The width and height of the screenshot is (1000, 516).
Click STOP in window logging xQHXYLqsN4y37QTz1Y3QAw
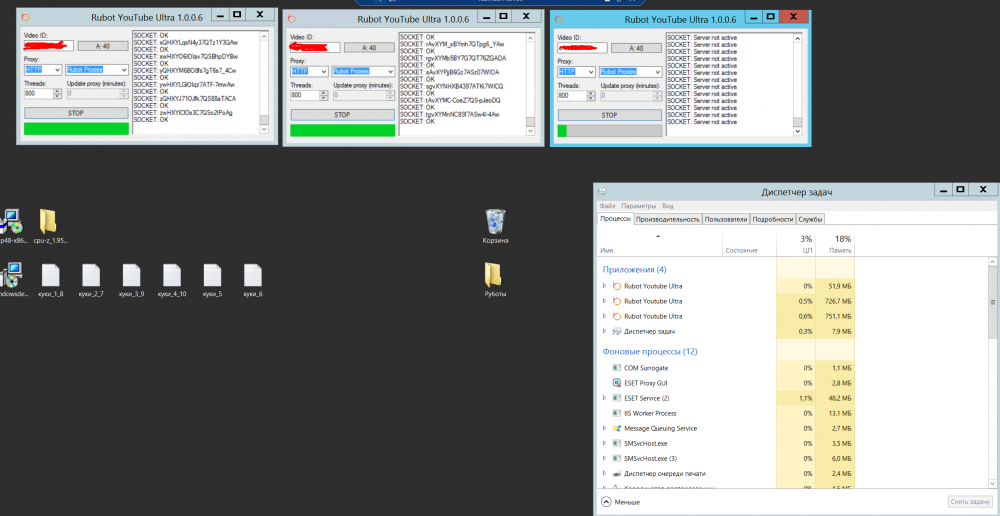pos(76,114)
